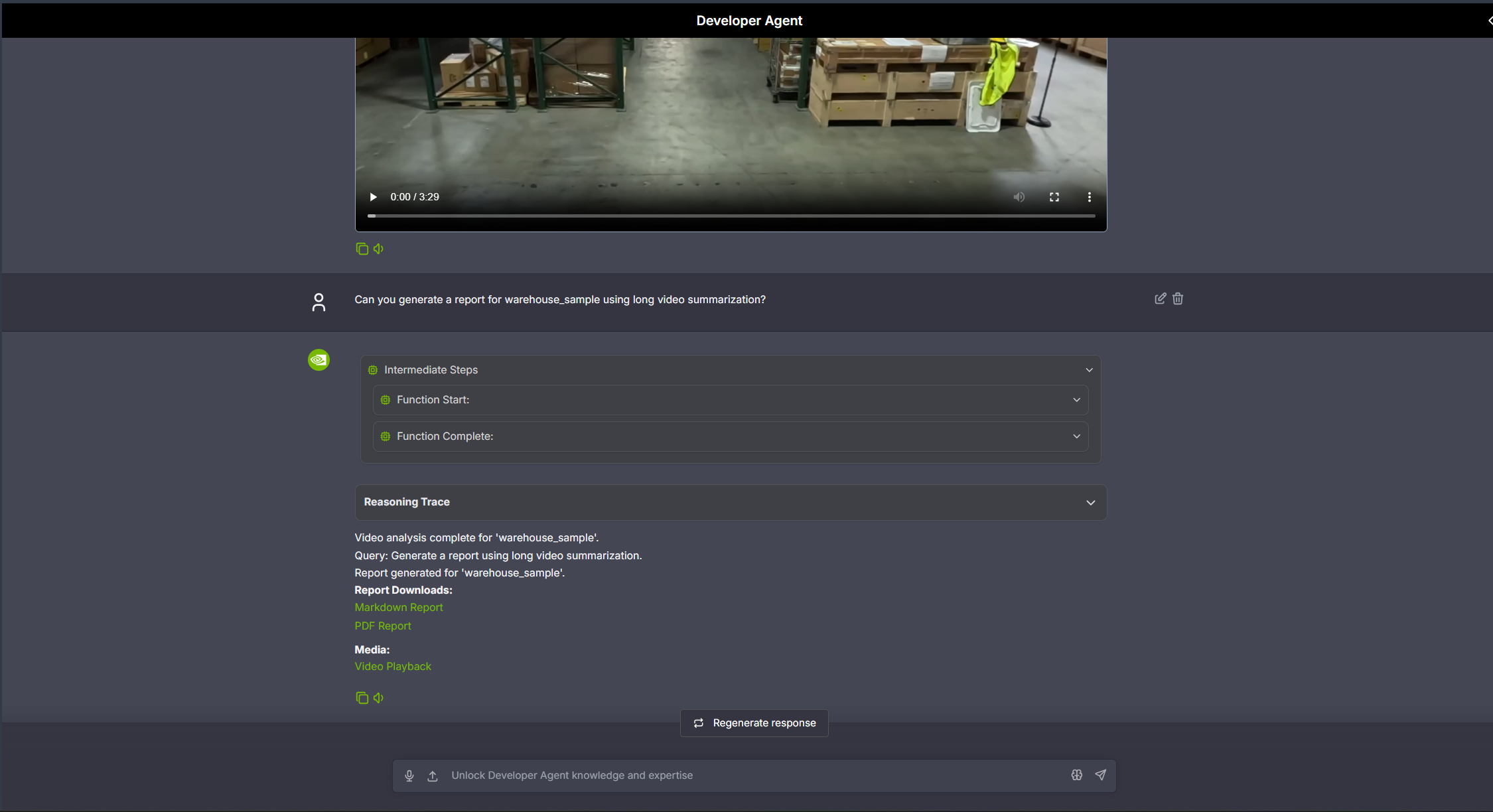Delete the user message with the trash icon

[x=1177, y=299]
